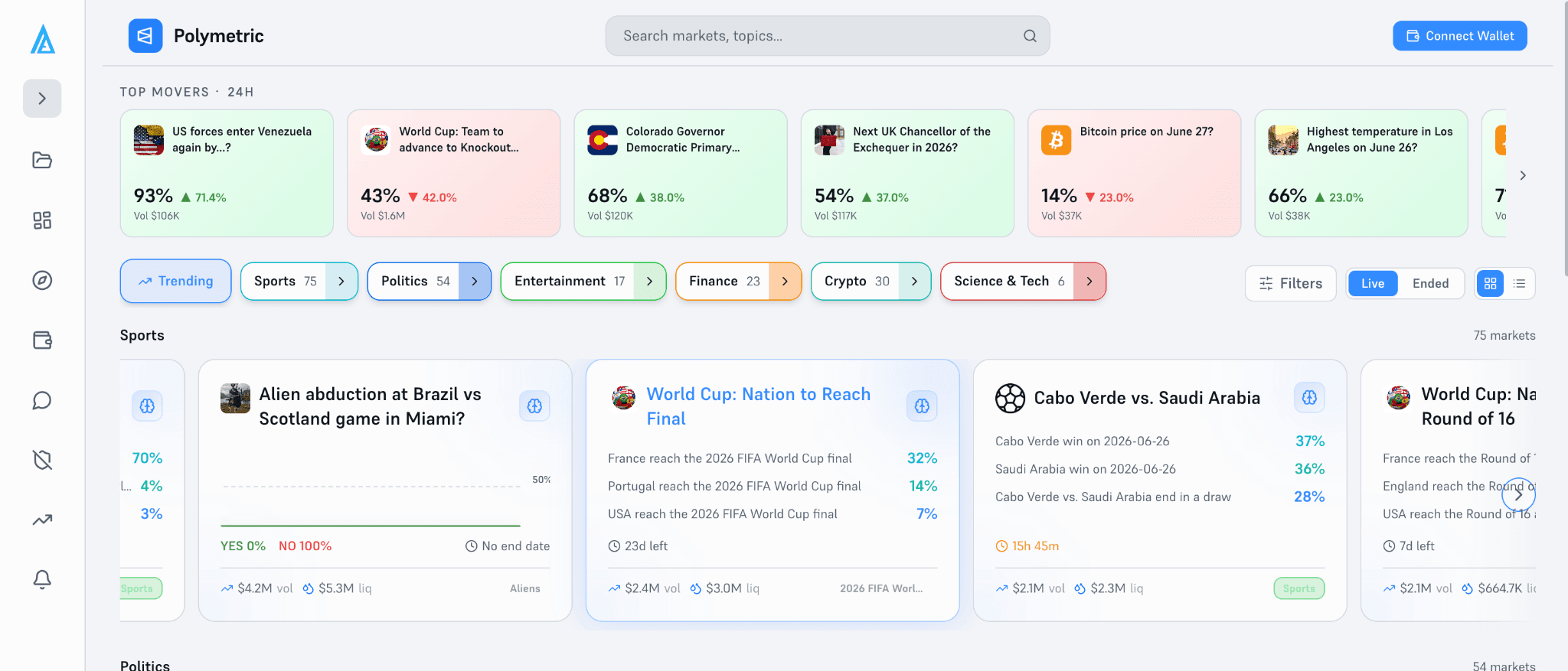Click the Sports tag on Cabo Verde card
Image resolution: width=1568 pixels, height=671 pixels.
[x=1299, y=588]
